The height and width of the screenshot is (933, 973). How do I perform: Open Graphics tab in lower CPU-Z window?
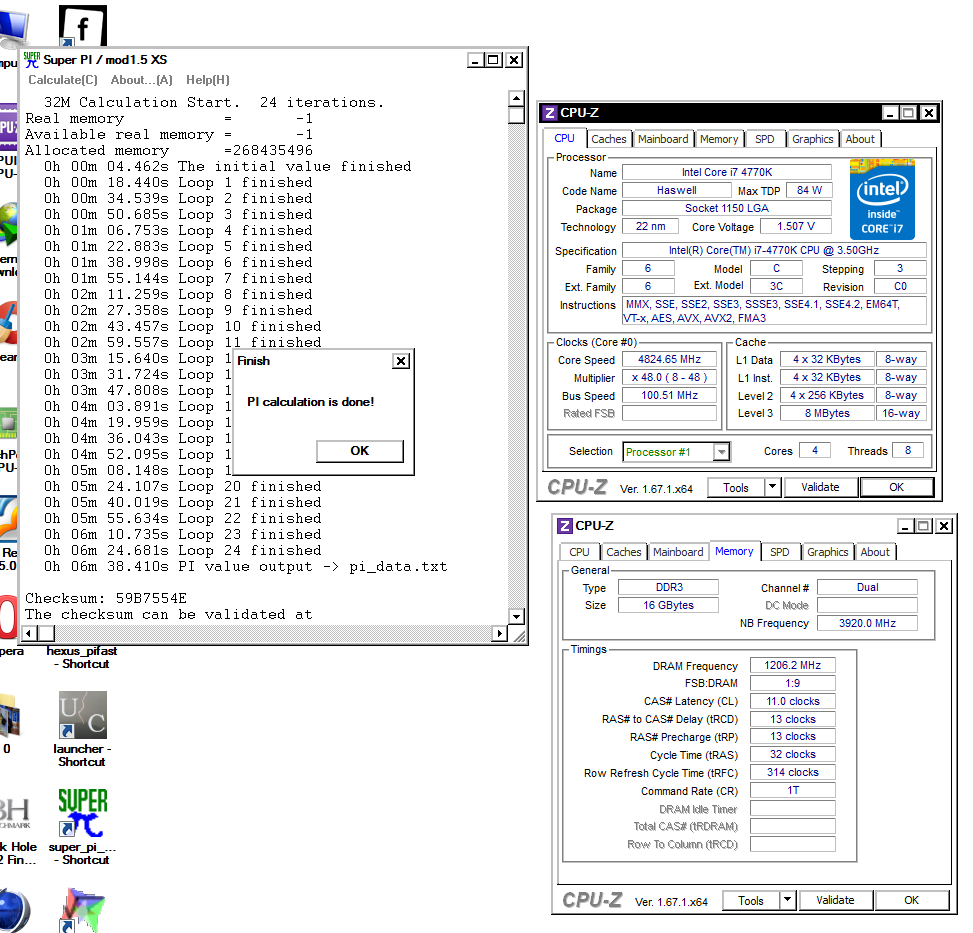[827, 552]
